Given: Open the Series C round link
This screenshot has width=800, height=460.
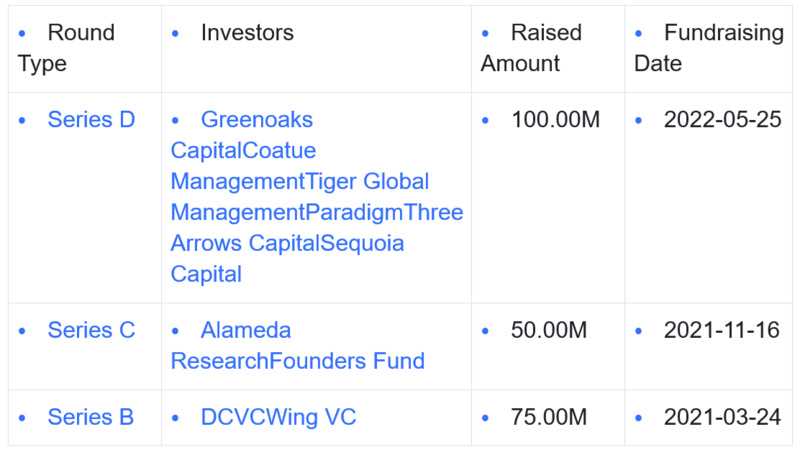Looking at the screenshot, I should click(x=91, y=330).
